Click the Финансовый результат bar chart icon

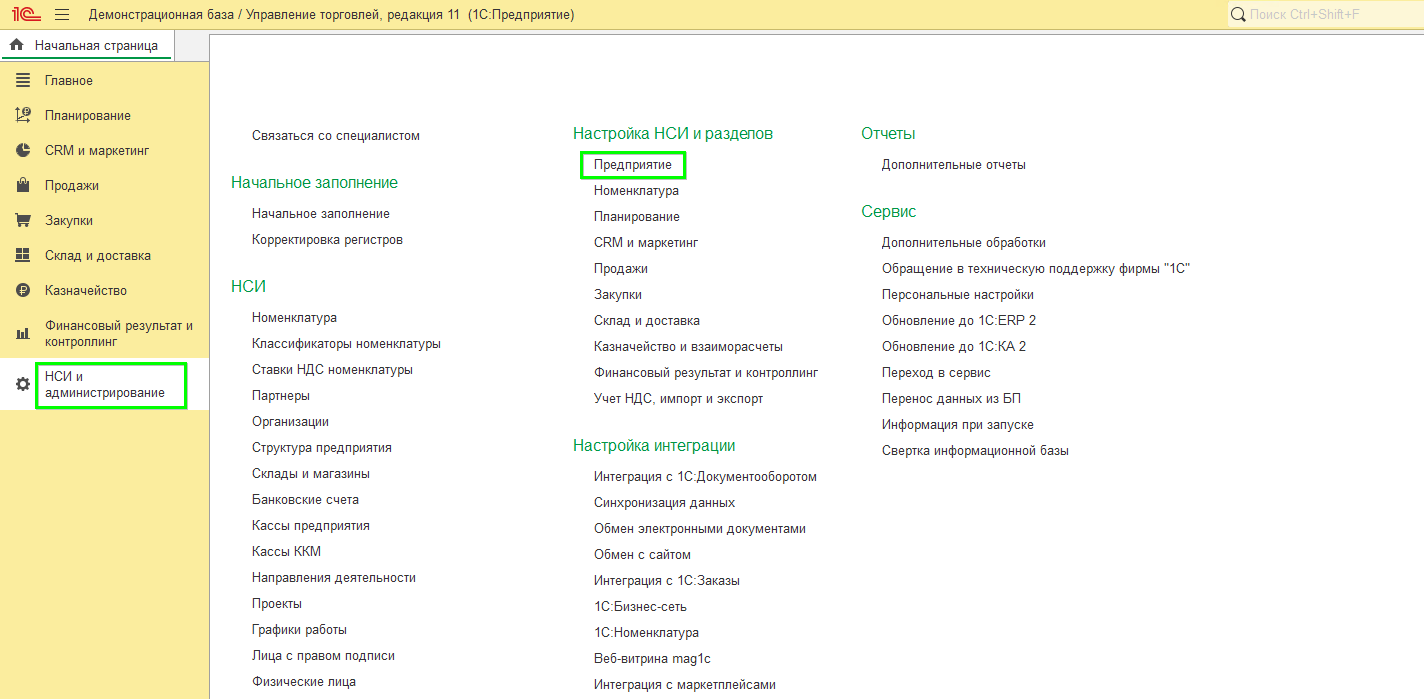23,333
